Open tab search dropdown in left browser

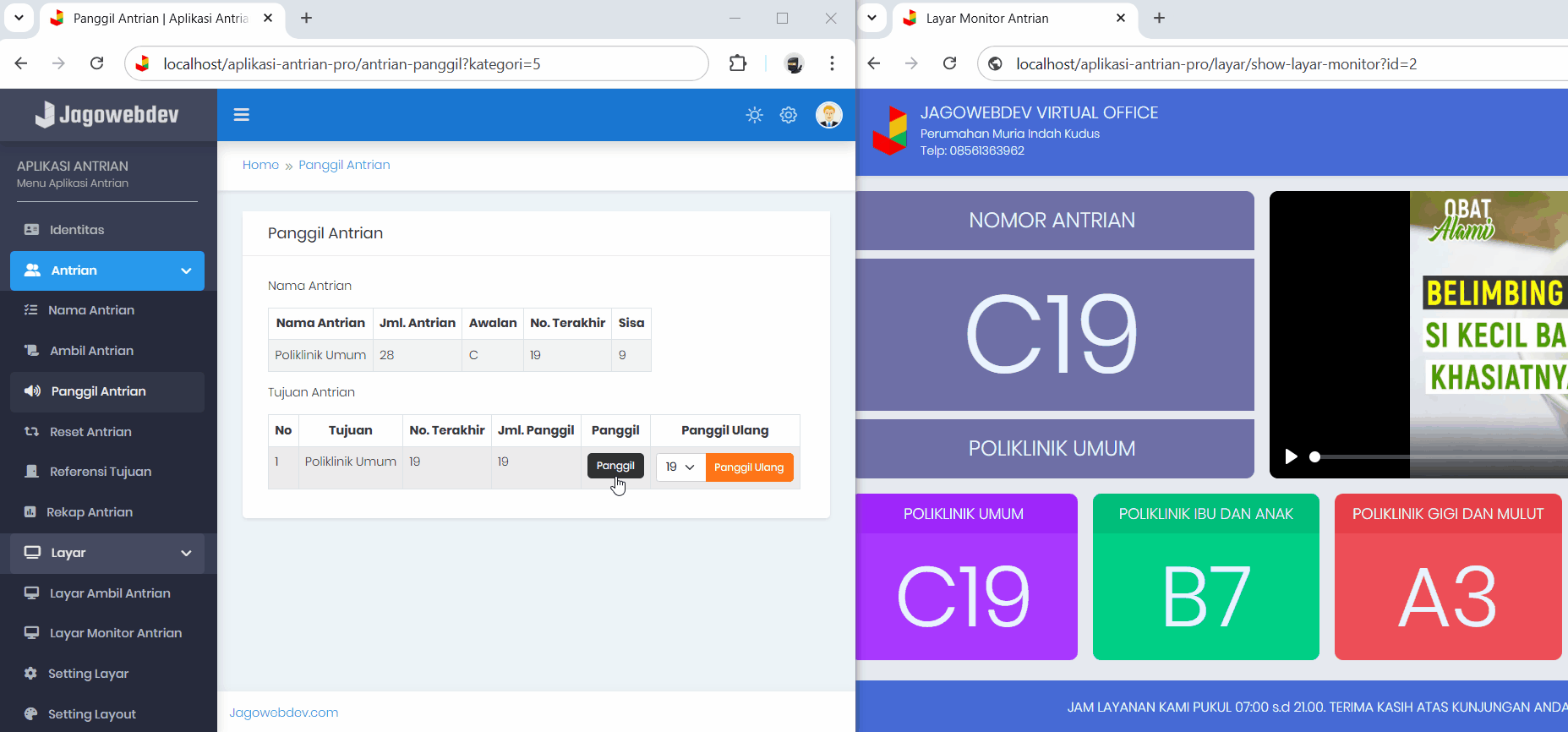pos(19,18)
